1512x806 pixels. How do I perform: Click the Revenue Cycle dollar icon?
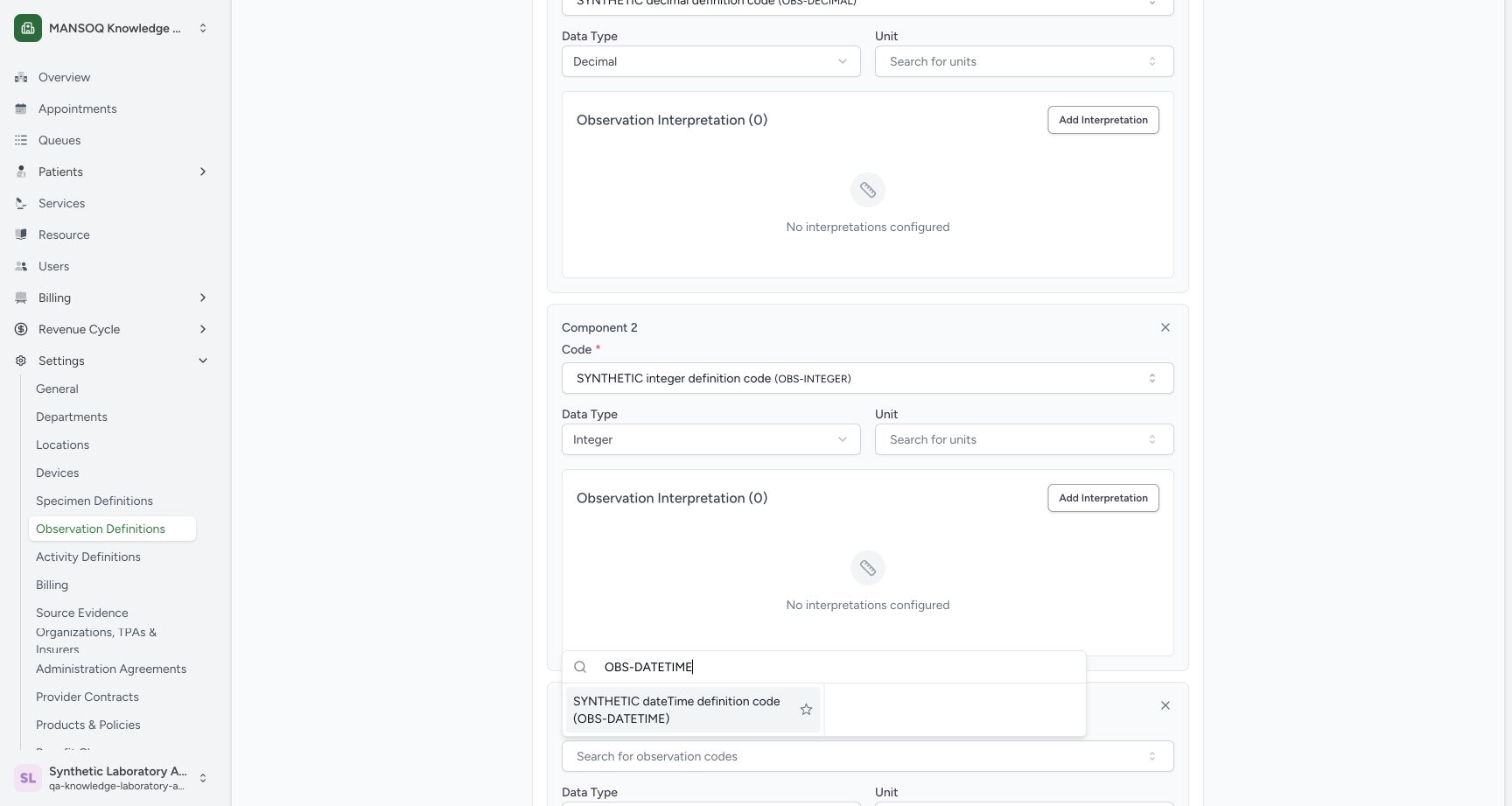click(x=21, y=329)
